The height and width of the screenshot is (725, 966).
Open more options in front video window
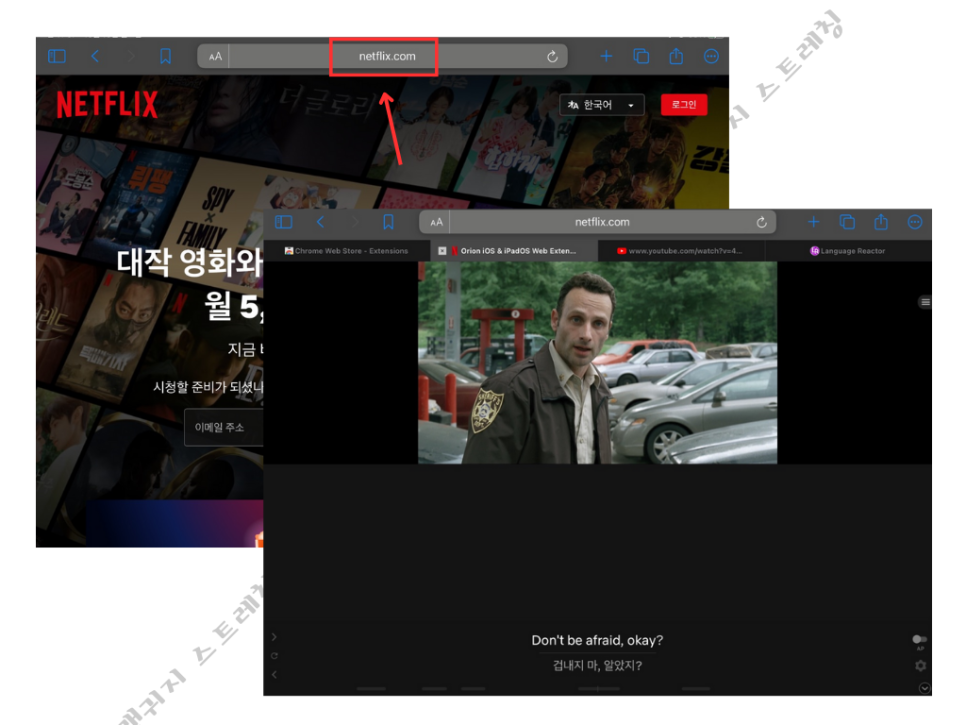coord(915,222)
